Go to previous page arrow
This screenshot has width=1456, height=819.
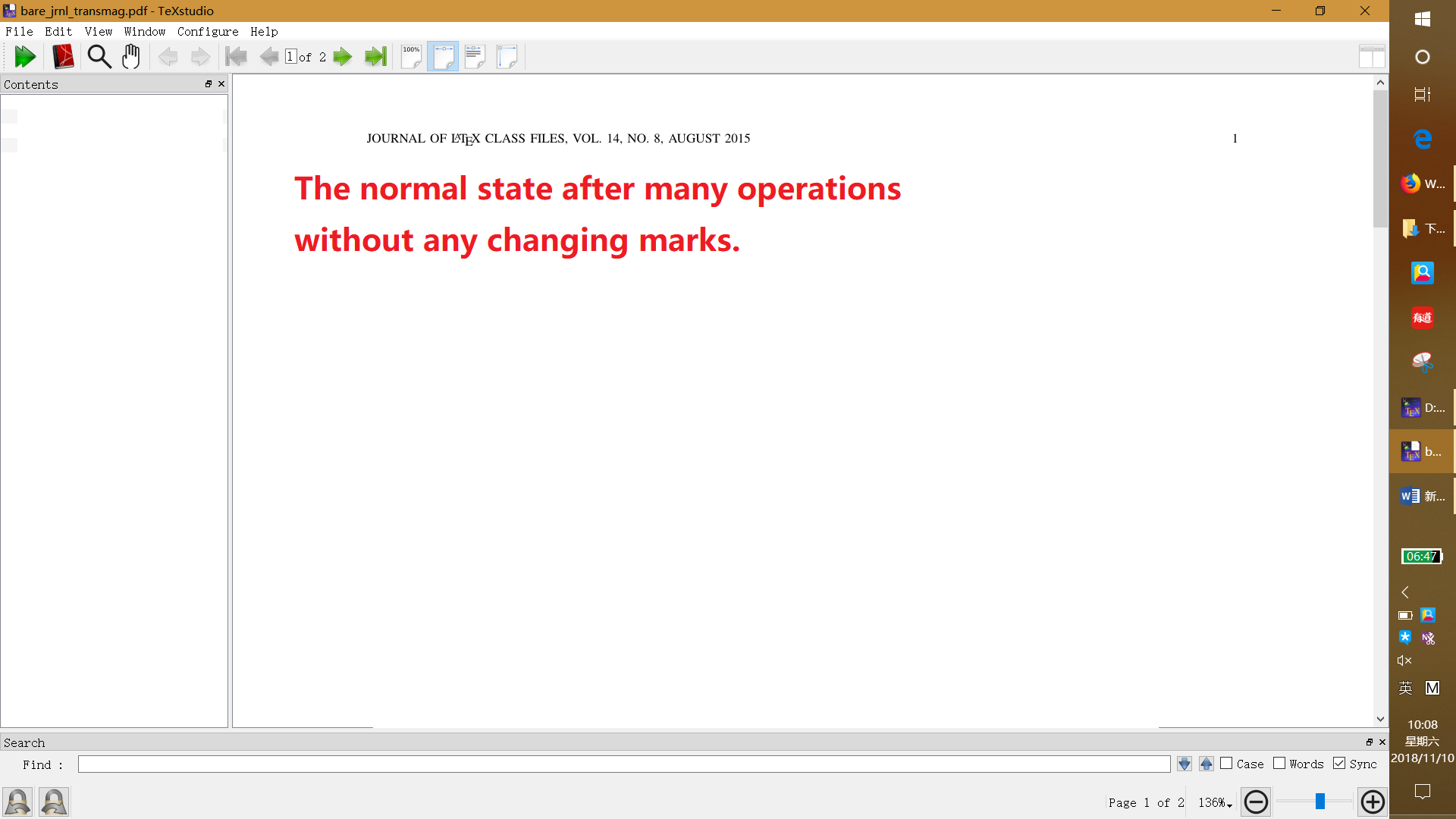click(x=268, y=57)
